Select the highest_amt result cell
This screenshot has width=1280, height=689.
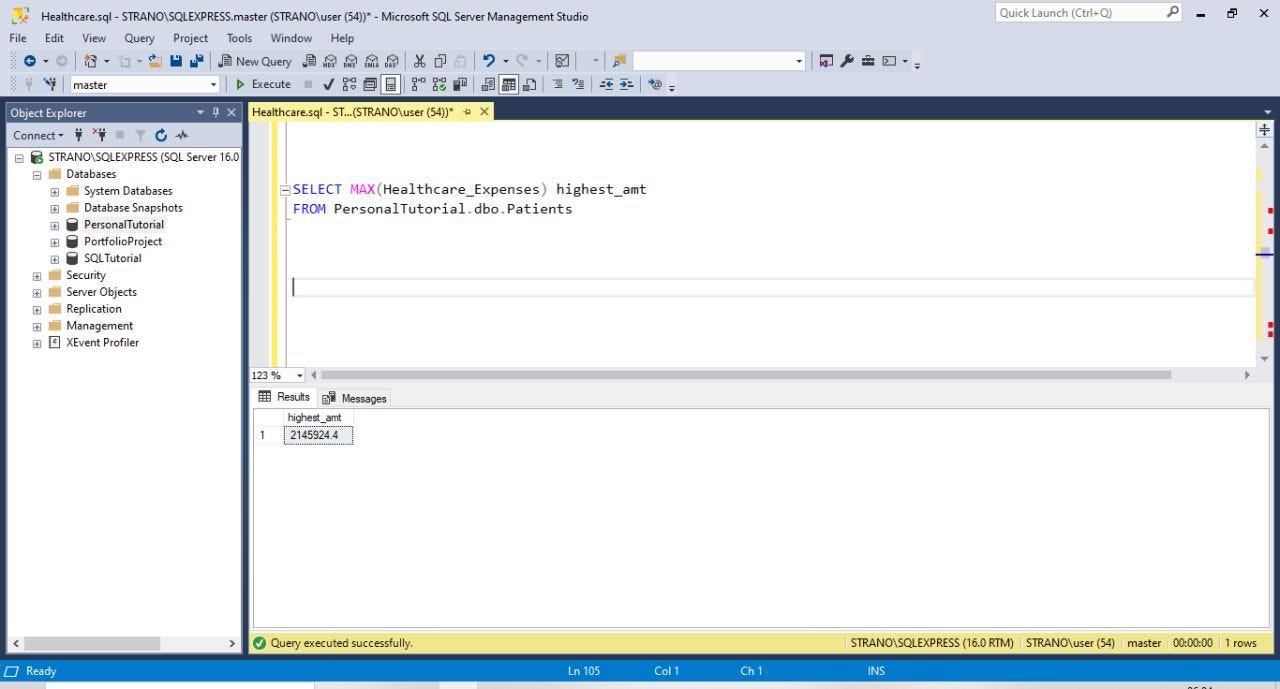pos(317,435)
